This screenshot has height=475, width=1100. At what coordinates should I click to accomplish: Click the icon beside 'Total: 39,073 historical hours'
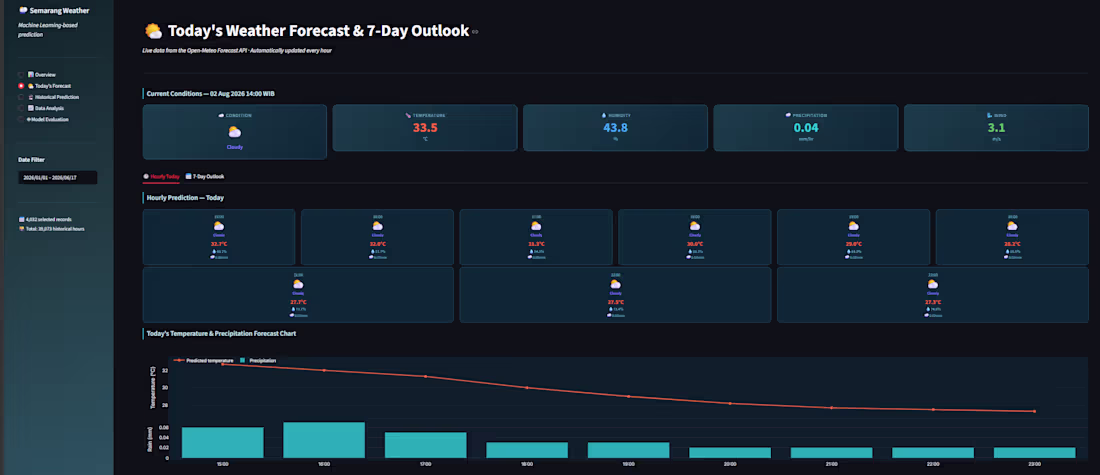21,229
